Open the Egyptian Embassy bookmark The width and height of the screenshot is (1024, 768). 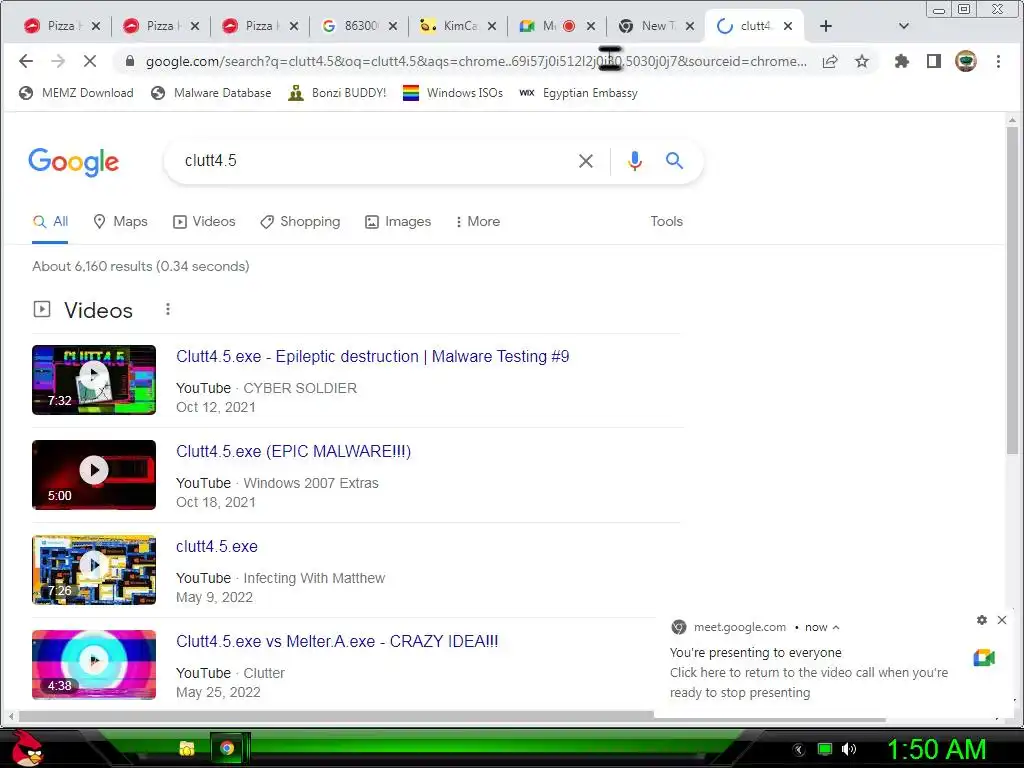[x=578, y=93]
